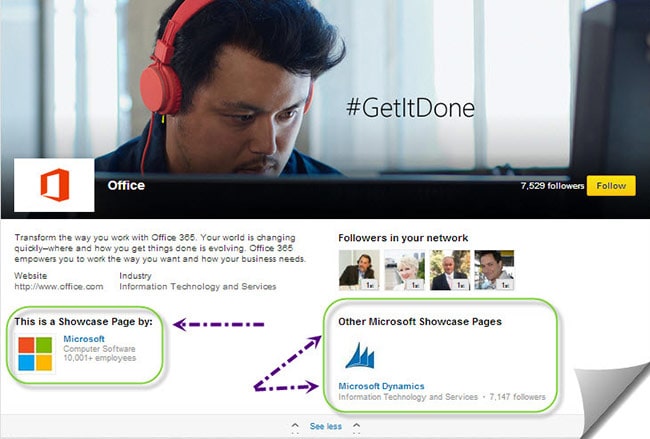Open the Office logo thumbnail

[x=54, y=185]
